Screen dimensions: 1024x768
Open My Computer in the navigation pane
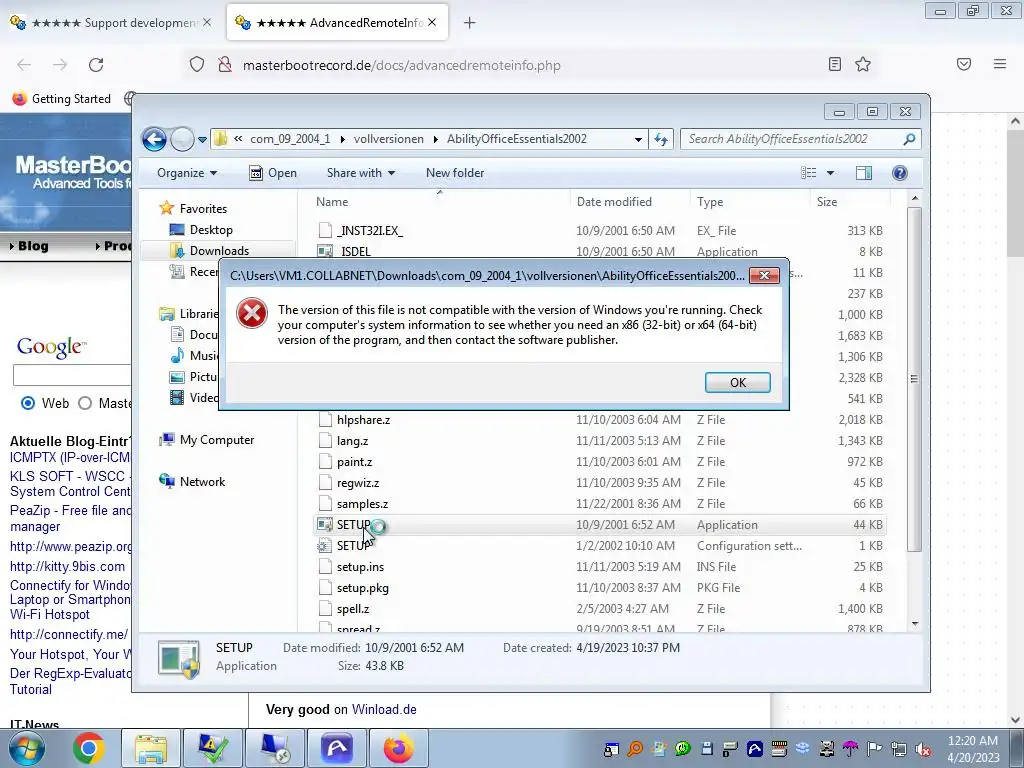[217, 440]
